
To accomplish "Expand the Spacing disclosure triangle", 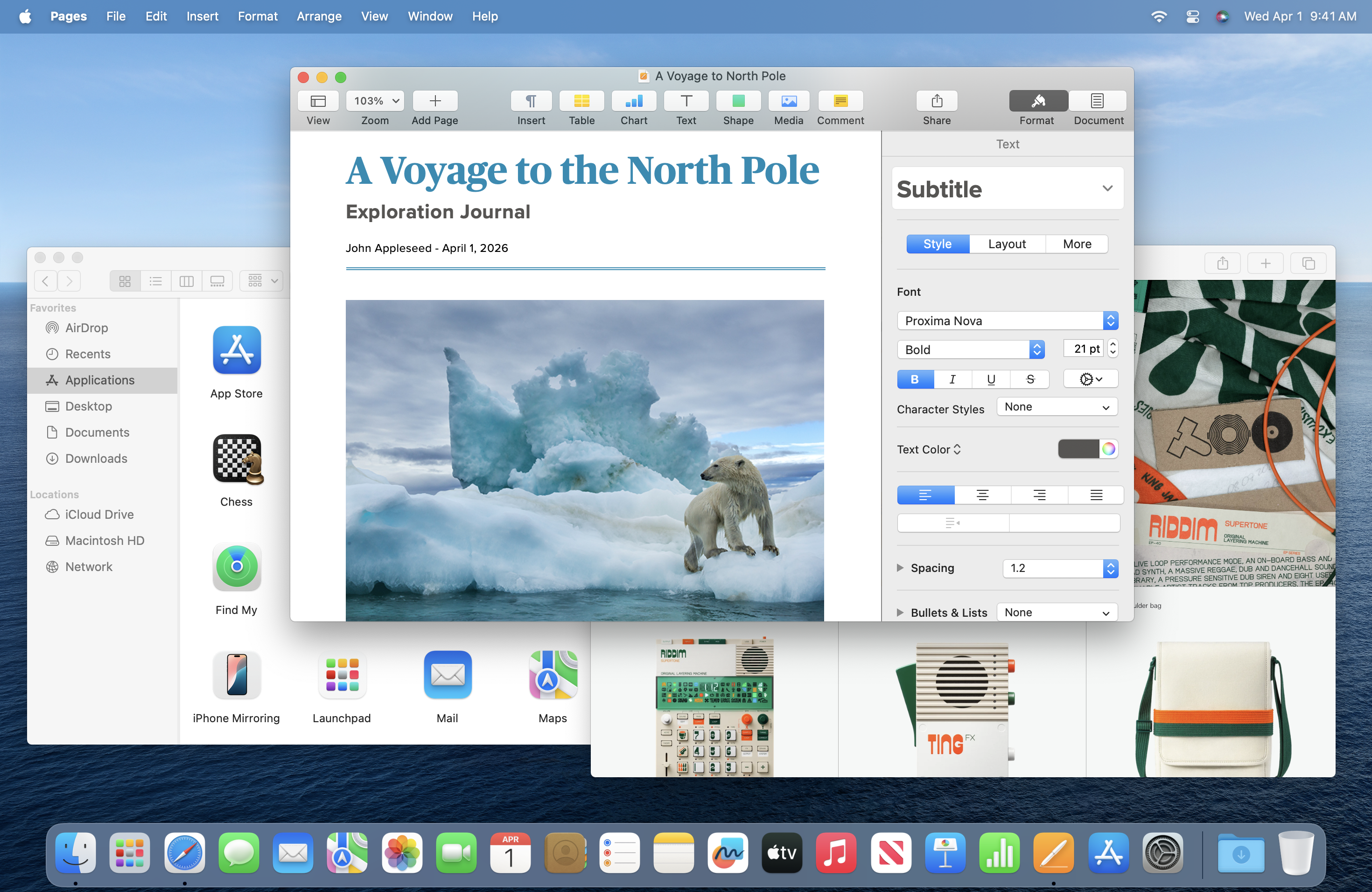I will coord(900,568).
